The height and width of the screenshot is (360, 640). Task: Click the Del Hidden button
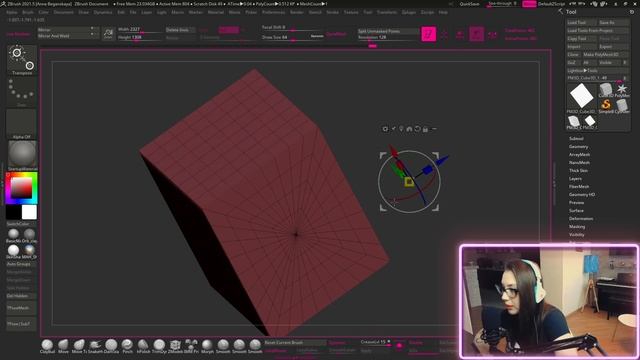pyautogui.click(x=21, y=296)
